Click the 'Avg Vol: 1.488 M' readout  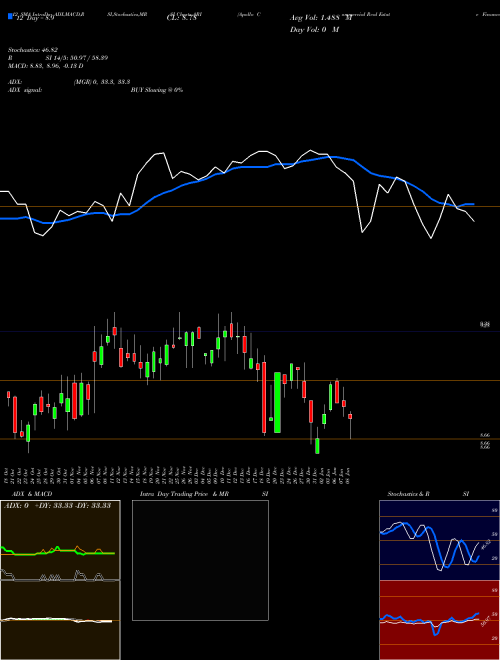(x=321, y=18)
